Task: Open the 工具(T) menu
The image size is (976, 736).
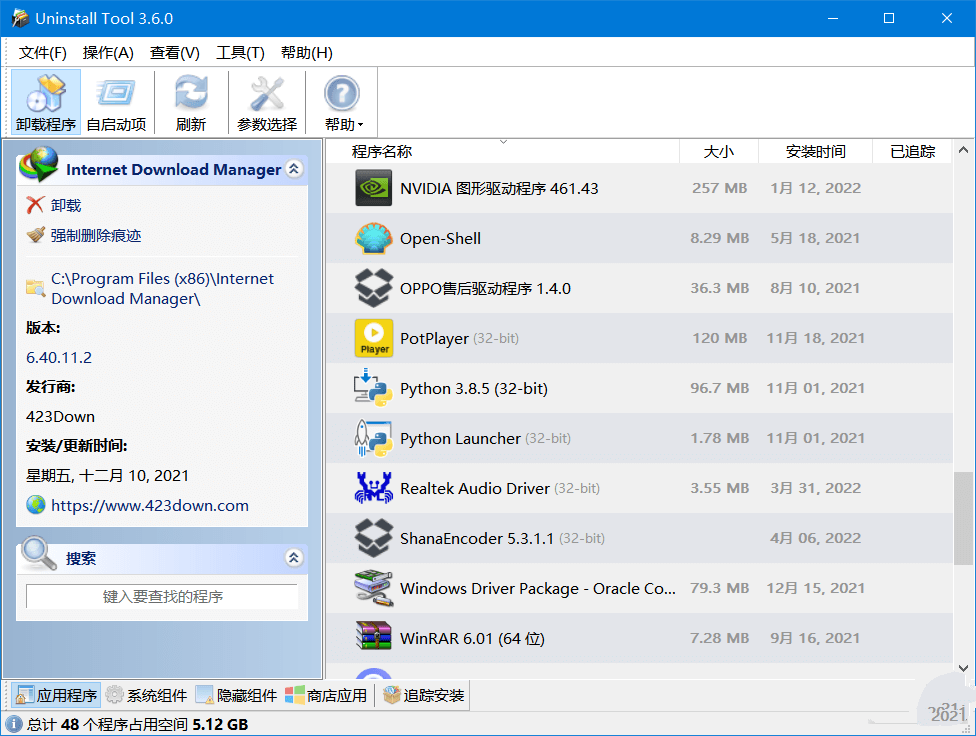Action: click(240, 53)
